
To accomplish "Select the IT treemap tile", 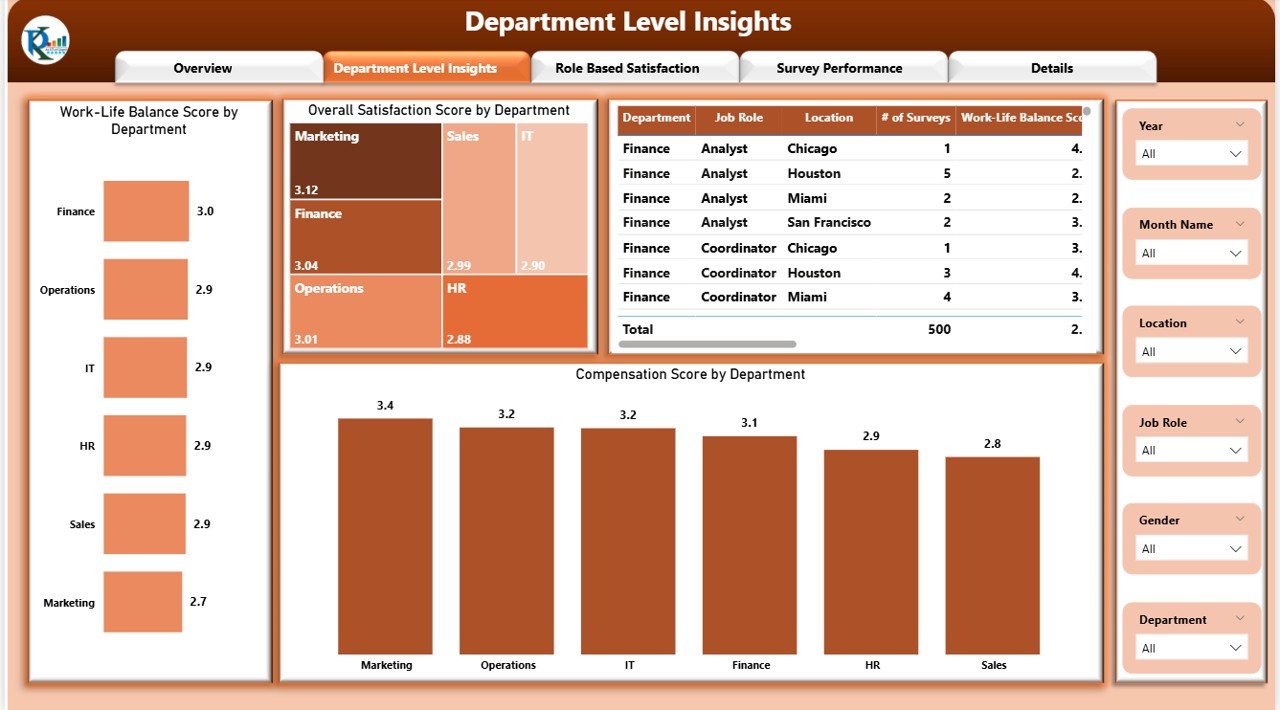I will click(x=552, y=198).
